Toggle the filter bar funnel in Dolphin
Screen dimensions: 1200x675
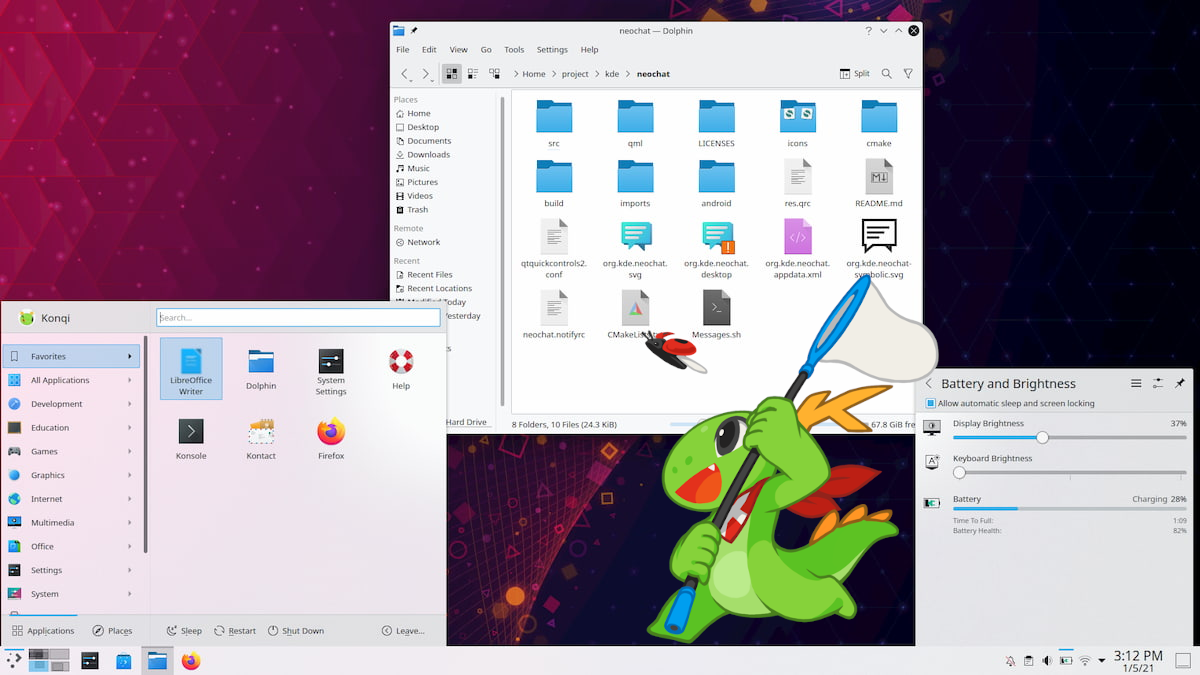[908, 74]
